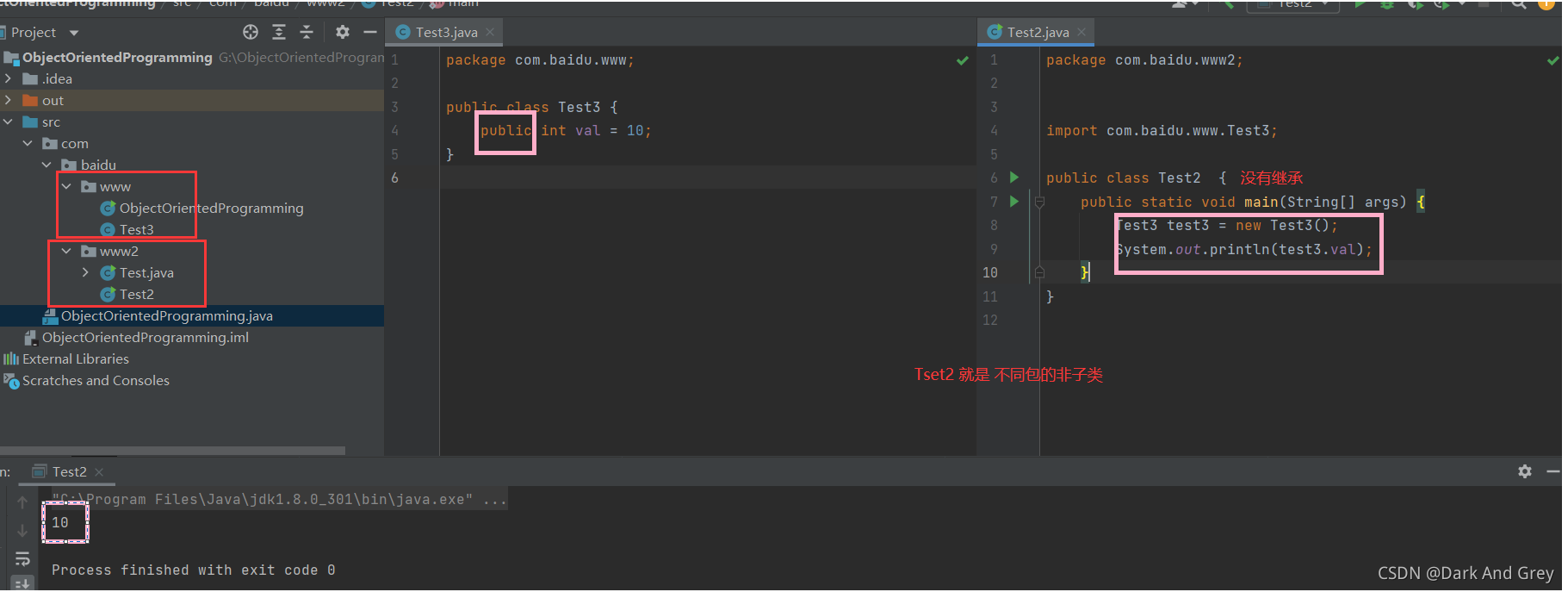Select the Test3 class in tree
Image resolution: width=1568 pixels, height=592 pixels.
pos(136,229)
